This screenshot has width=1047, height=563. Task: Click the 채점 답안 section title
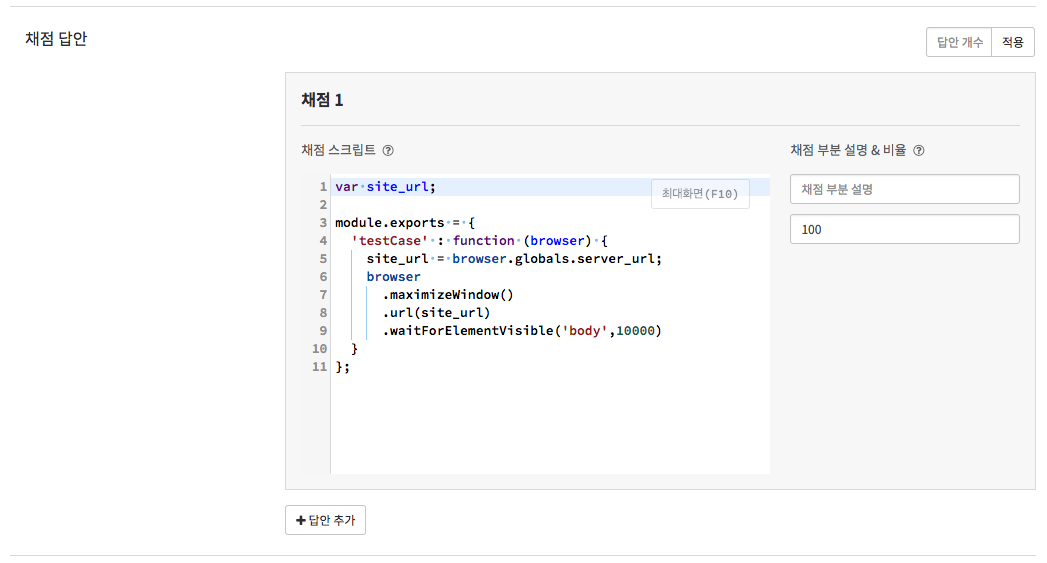[x=56, y=40]
